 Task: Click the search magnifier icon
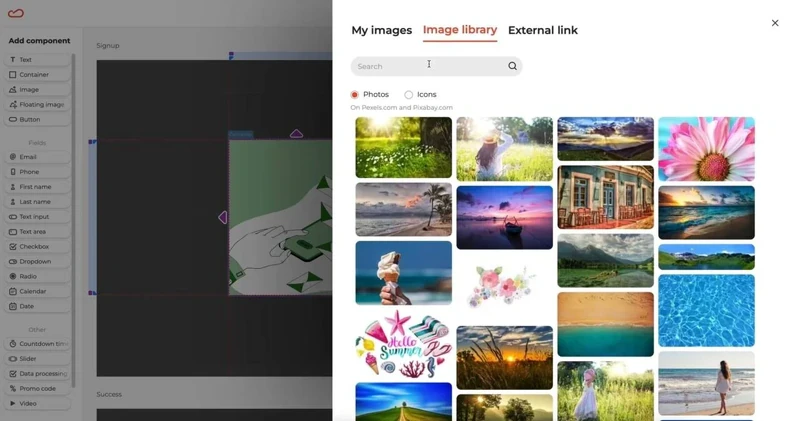[512, 66]
